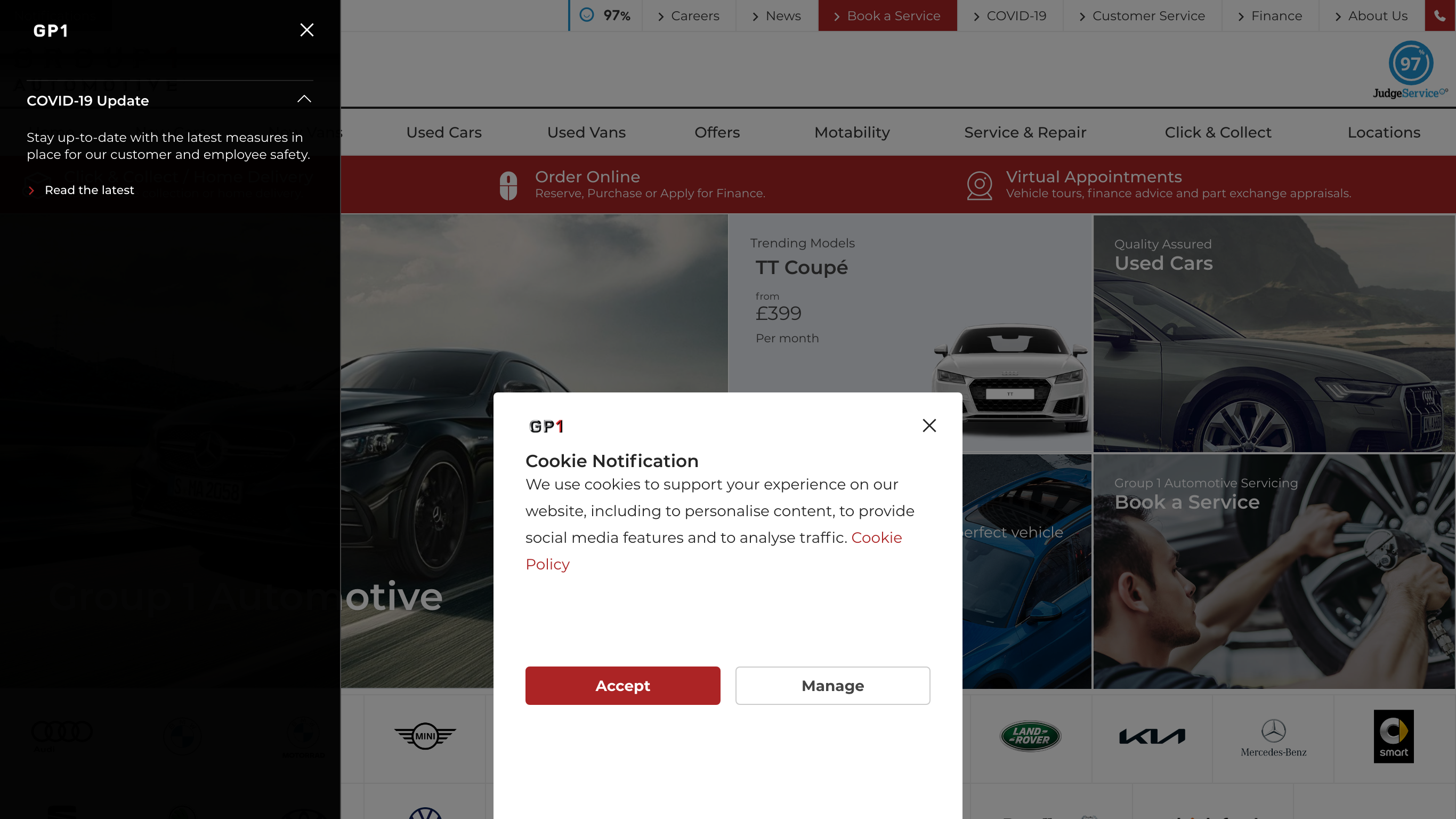Click the Order Online mouse icon
Image resolution: width=1456 pixels, height=819 pixels.
[508, 186]
